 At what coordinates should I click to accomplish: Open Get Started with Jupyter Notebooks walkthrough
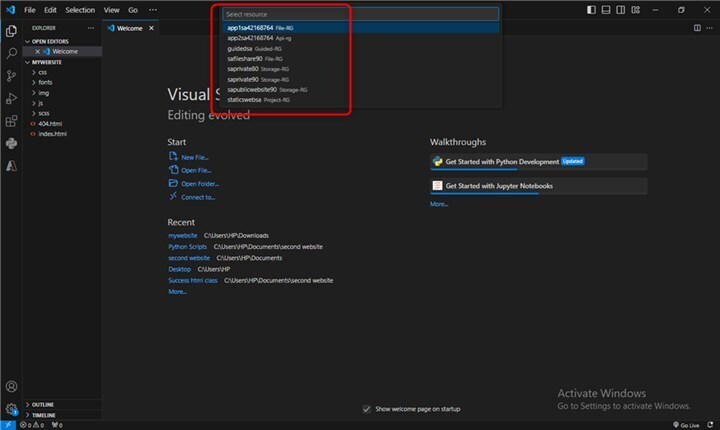[539, 186]
